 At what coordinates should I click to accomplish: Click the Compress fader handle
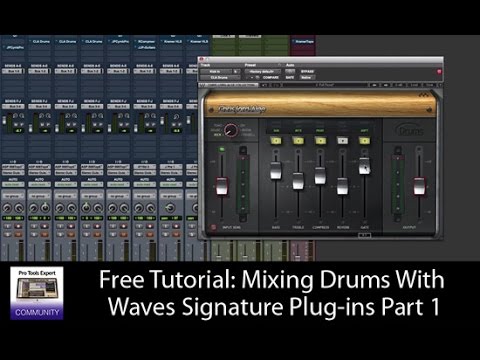point(320,175)
